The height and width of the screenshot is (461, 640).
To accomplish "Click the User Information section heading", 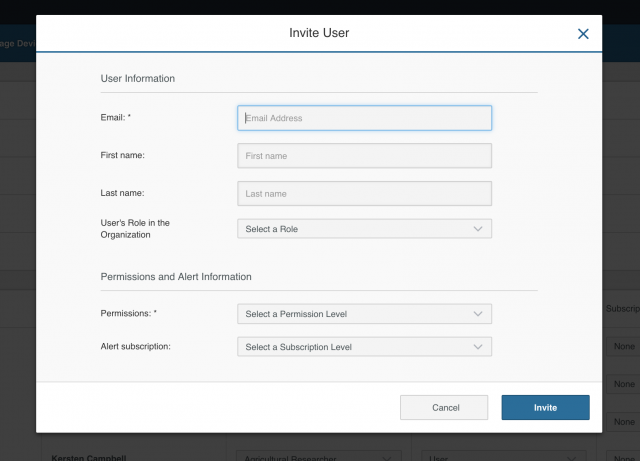I will [138, 78].
